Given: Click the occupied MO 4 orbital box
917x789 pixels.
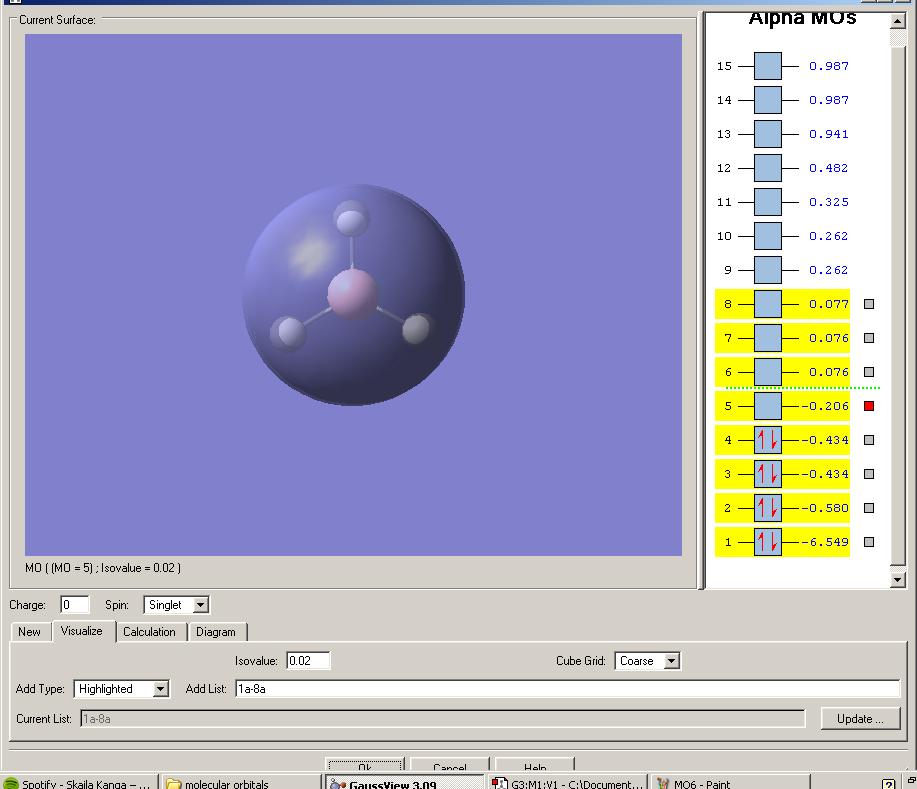Looking at the screenshot, I should point(767,440).
